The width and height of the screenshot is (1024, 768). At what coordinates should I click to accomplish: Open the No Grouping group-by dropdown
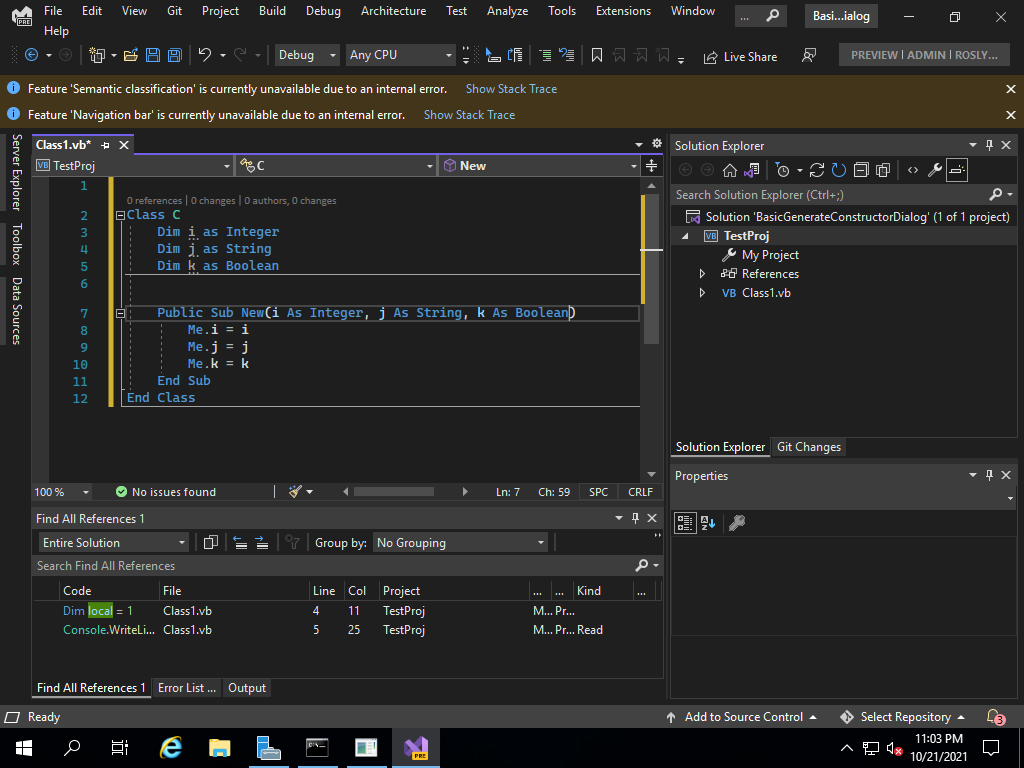[x=460, y=543]
